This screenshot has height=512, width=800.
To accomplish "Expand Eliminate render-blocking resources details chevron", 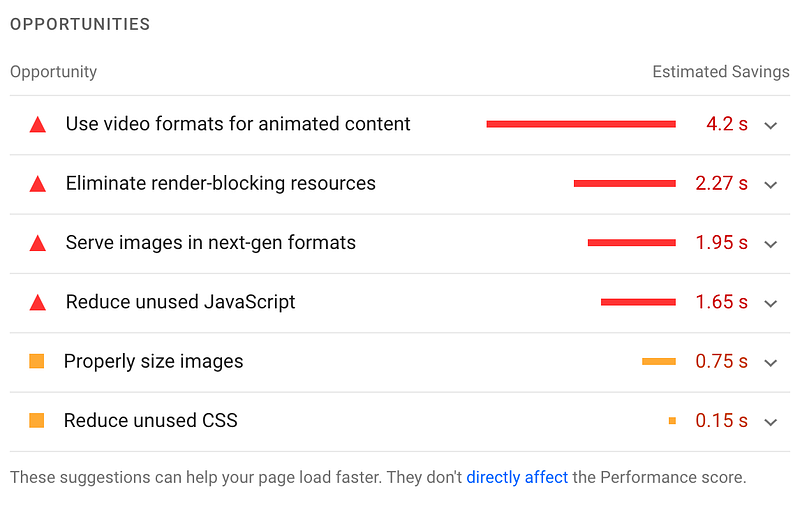I will click(770, 185).
